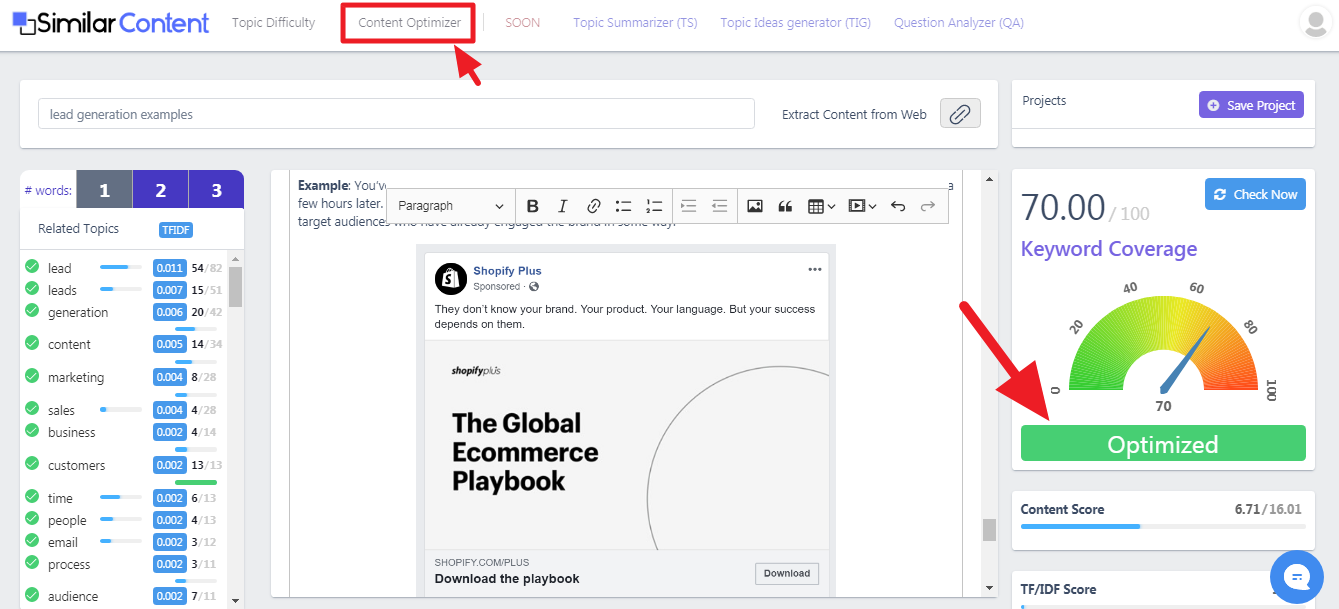Toggle bold formatting in editor toolbar
Screen dimensions: 1339x609
point(532,206)
